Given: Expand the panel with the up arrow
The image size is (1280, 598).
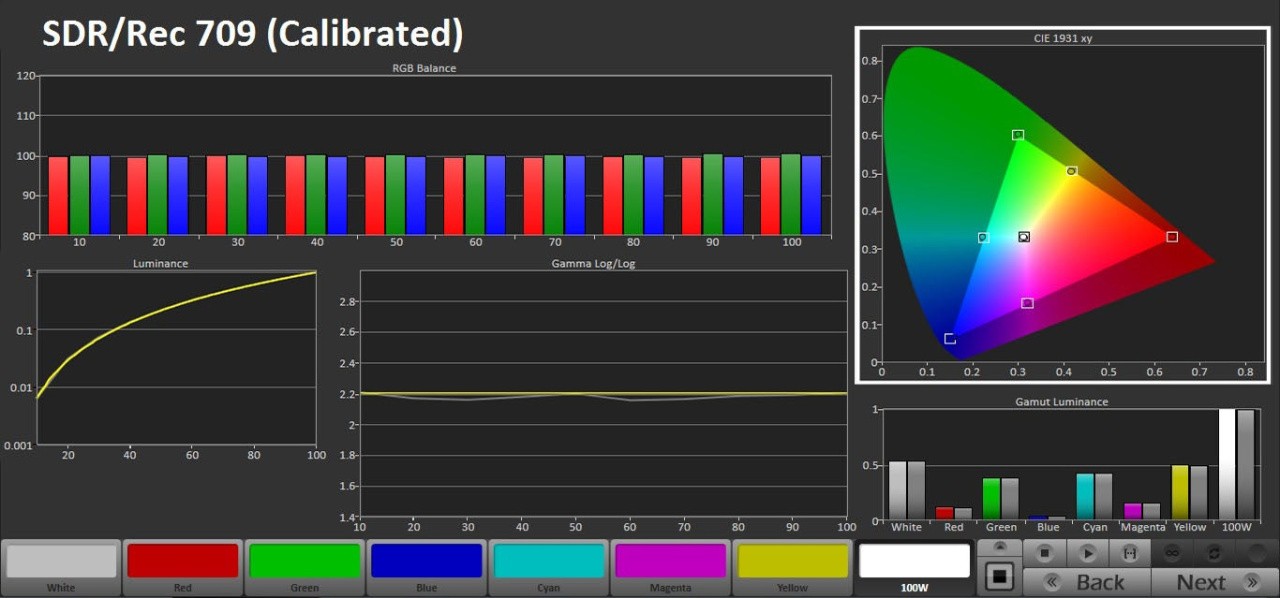Looking at the screenshot, I should (1001, 547).
